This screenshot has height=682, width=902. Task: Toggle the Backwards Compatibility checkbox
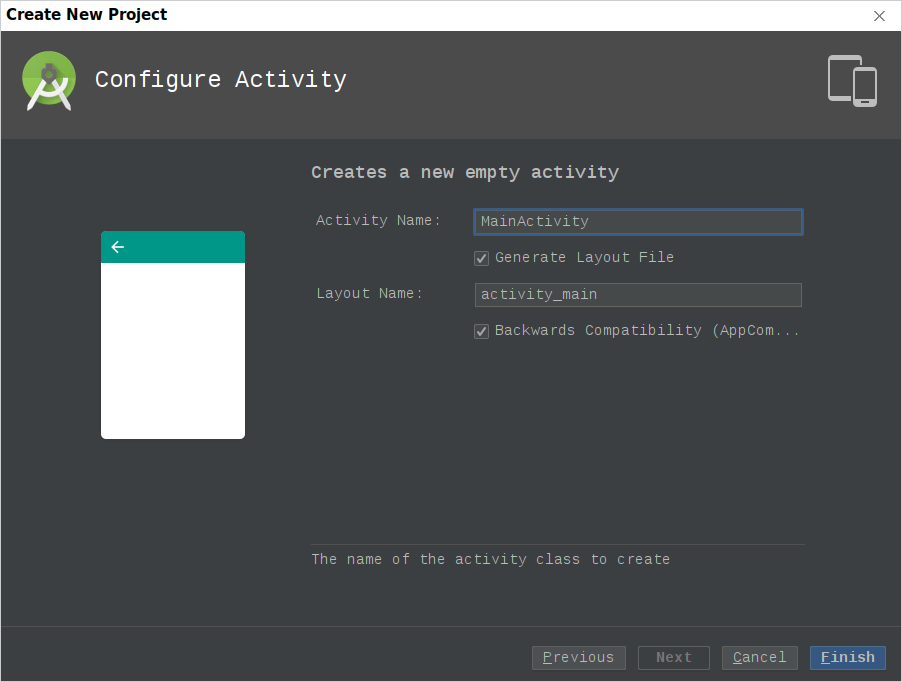[481, 331]
